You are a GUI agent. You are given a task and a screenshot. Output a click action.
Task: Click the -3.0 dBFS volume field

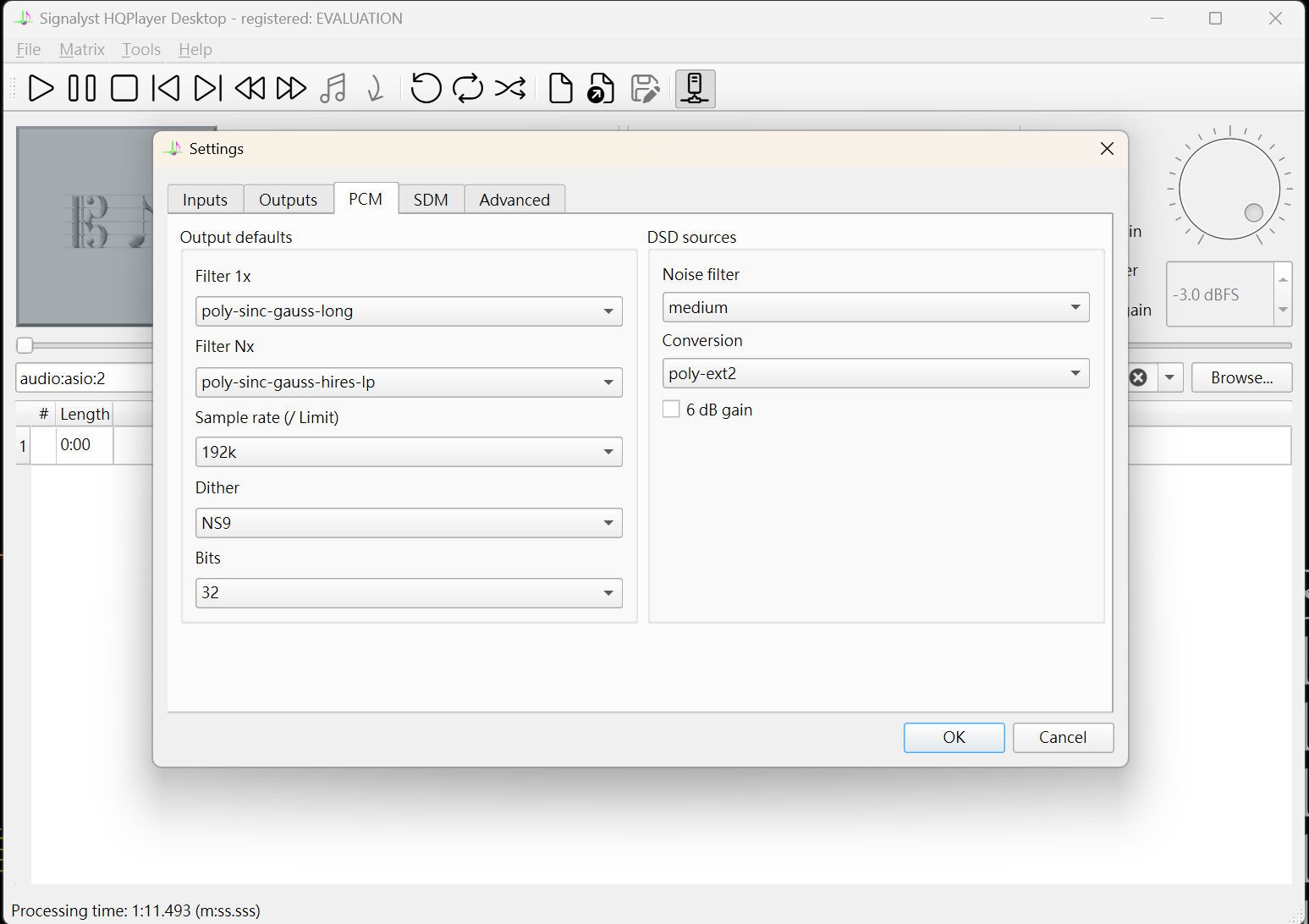pyautogui.click(x=1220, y=294)
